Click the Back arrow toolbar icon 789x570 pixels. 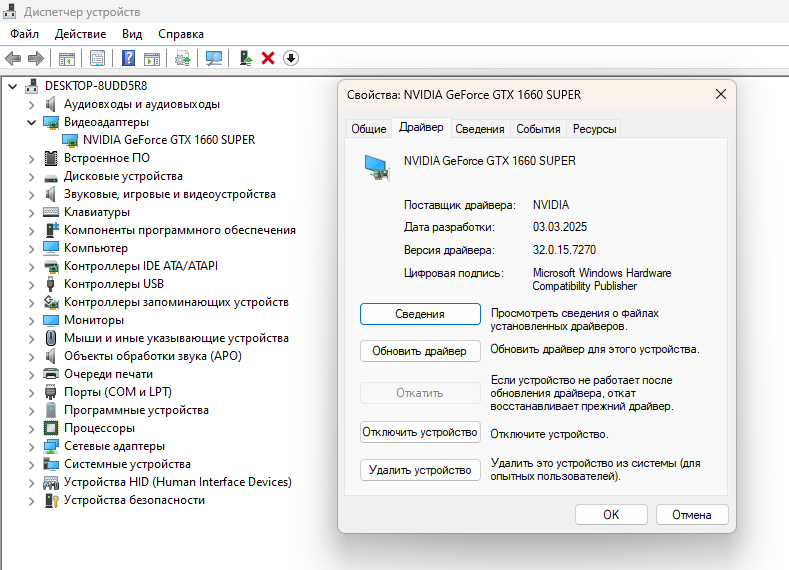click(x=13, y=58)
